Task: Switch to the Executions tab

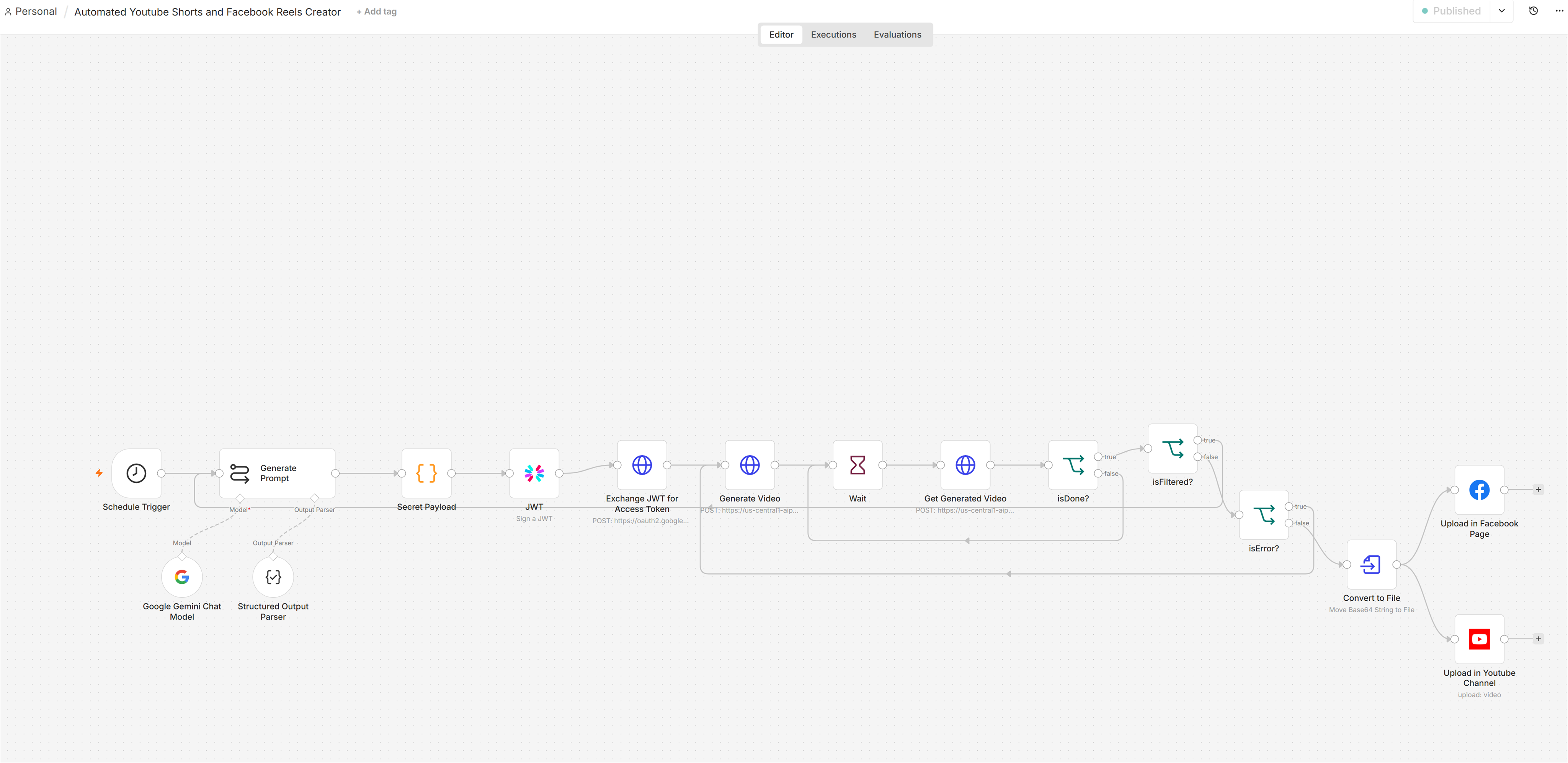Action: point(833,35)
